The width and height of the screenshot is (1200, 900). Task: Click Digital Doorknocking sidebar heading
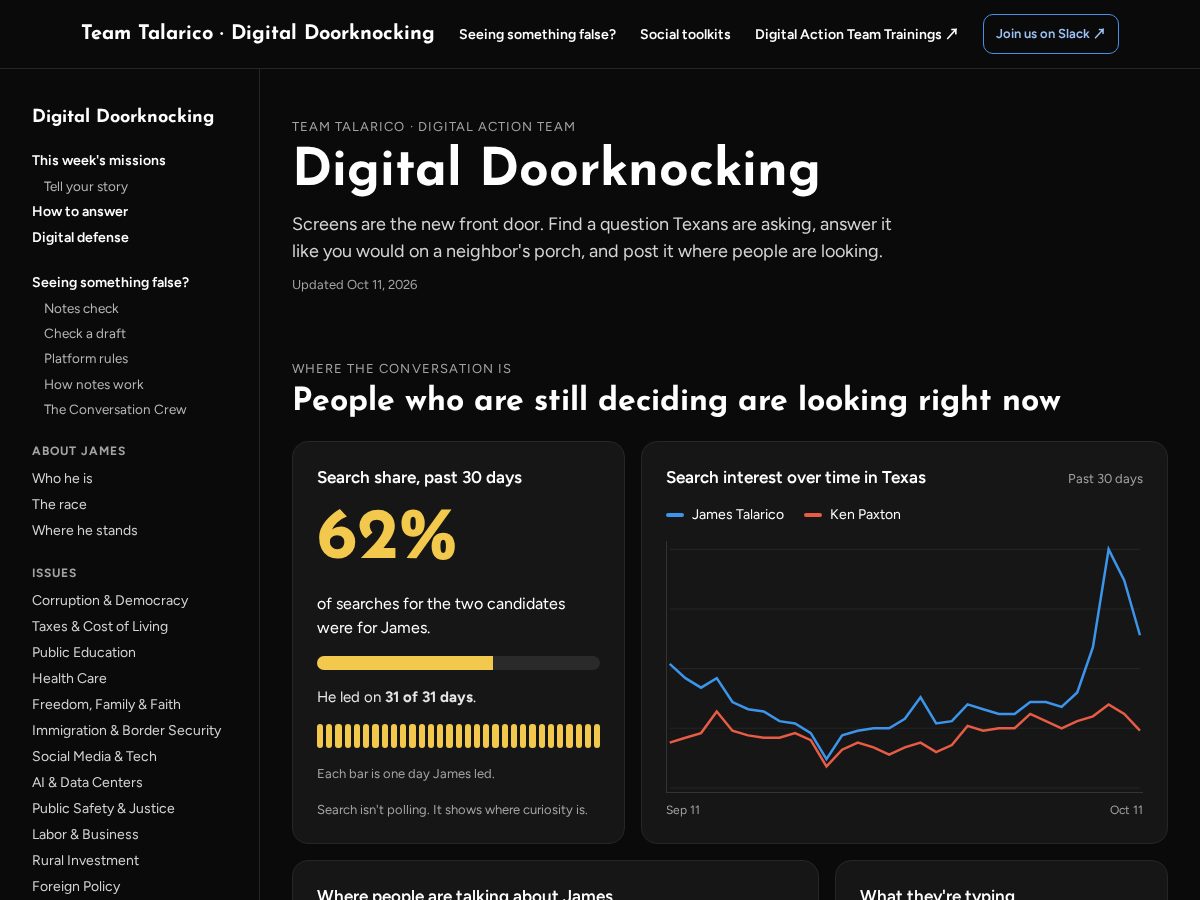123,116
